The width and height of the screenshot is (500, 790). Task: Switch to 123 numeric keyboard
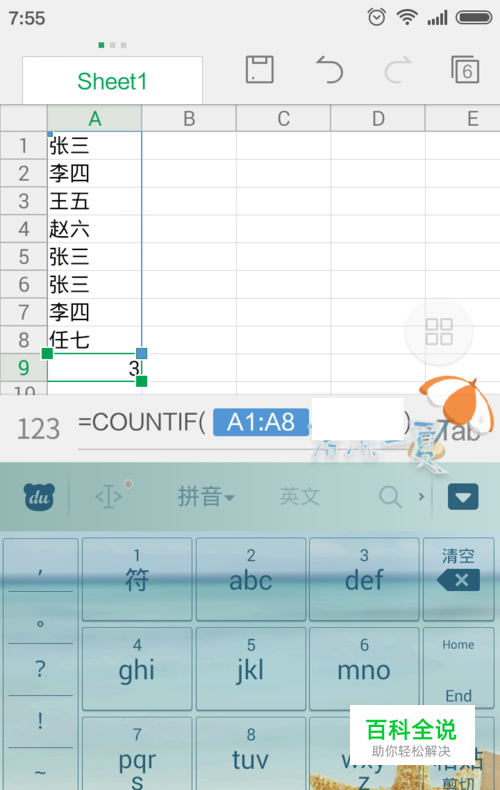[38, 429]
